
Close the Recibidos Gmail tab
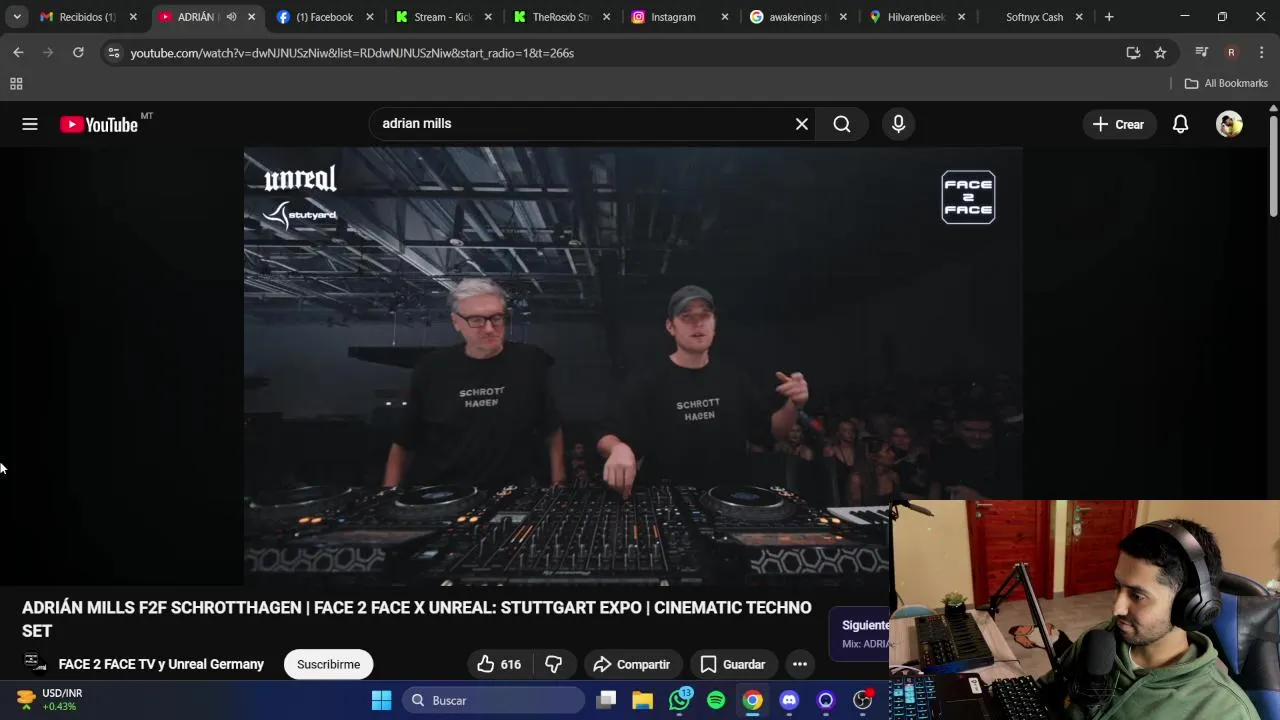pos(133,17)
